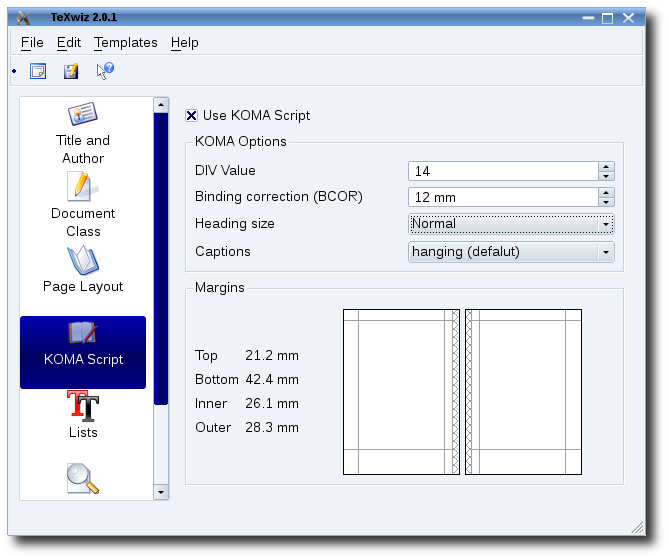The height and width of the screenshot is (559, 669).
Task: Open the Captions dropdown
Action: pyautogui.click(x=511, y=252)
